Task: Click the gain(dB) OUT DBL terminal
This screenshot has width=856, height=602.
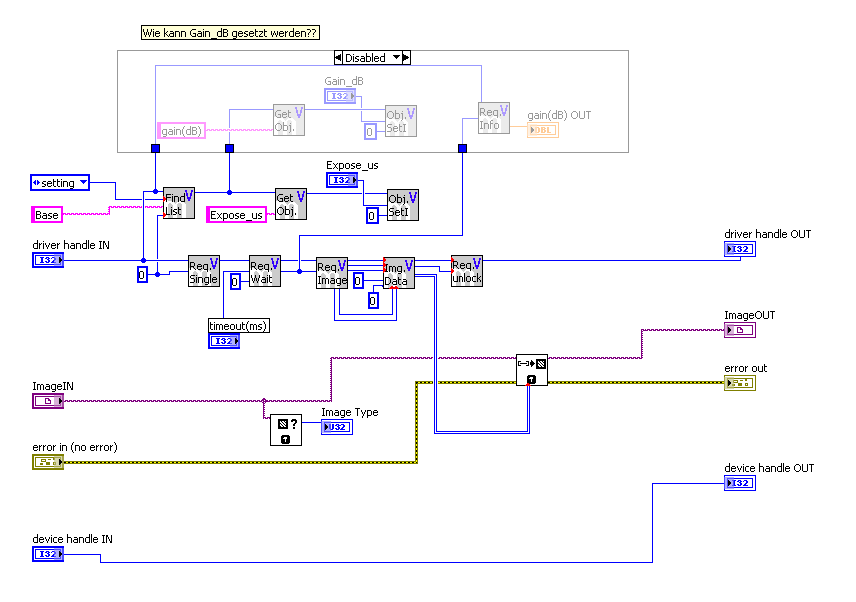Action: pyautogui.click(x=543, y=130)
